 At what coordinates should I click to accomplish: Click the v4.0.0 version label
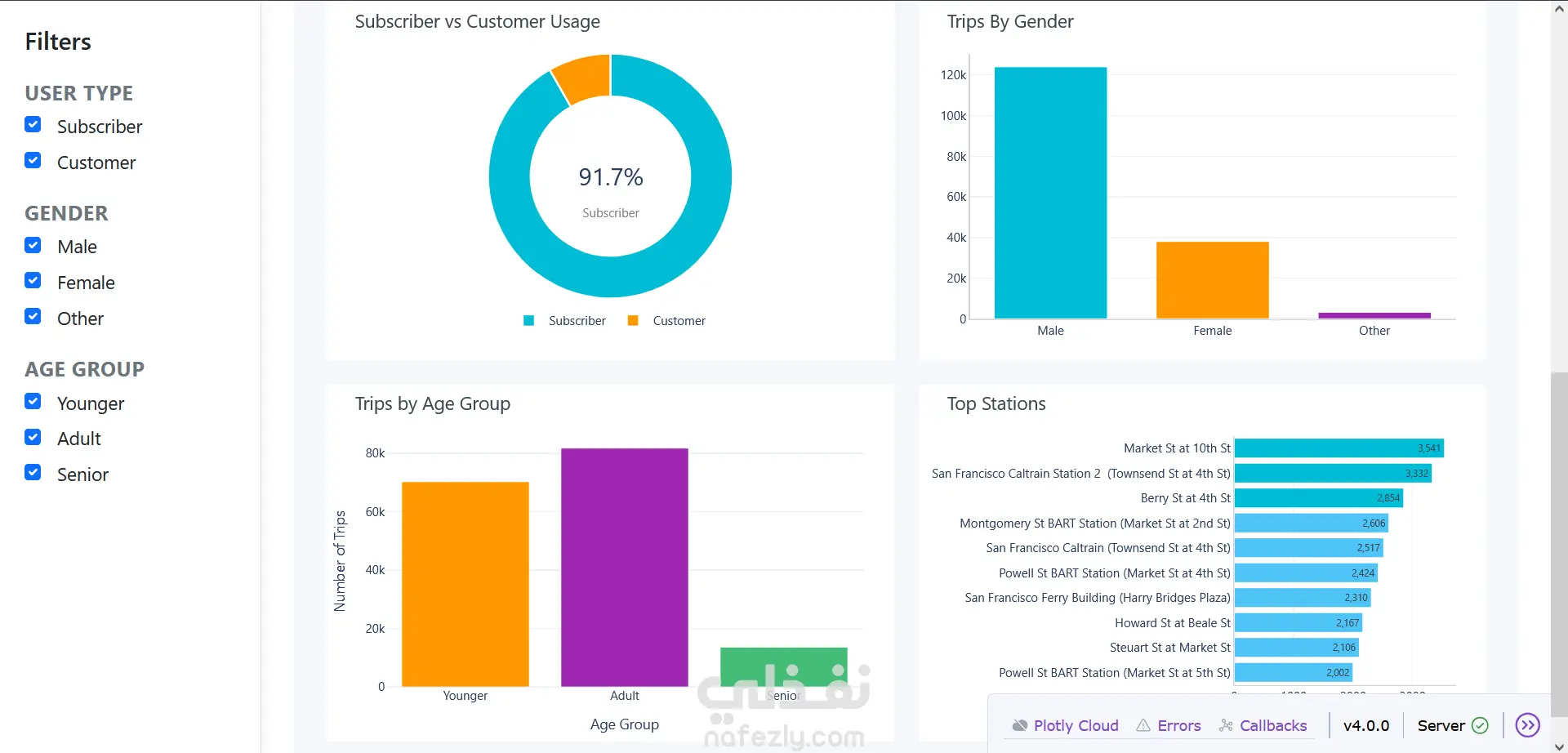pos(1366,725)
